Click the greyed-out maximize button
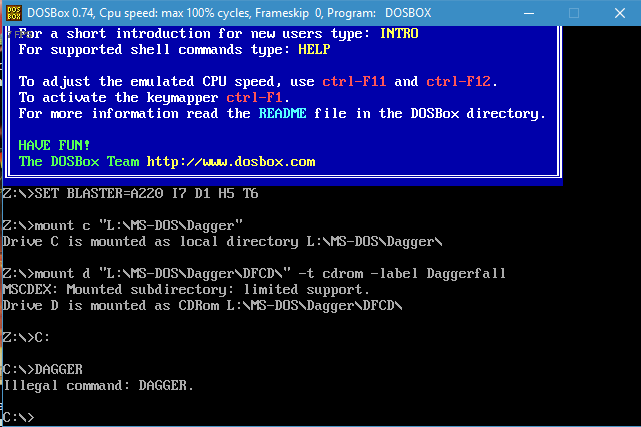This screenshot has height=427, width=641. [x=574, y=13]
